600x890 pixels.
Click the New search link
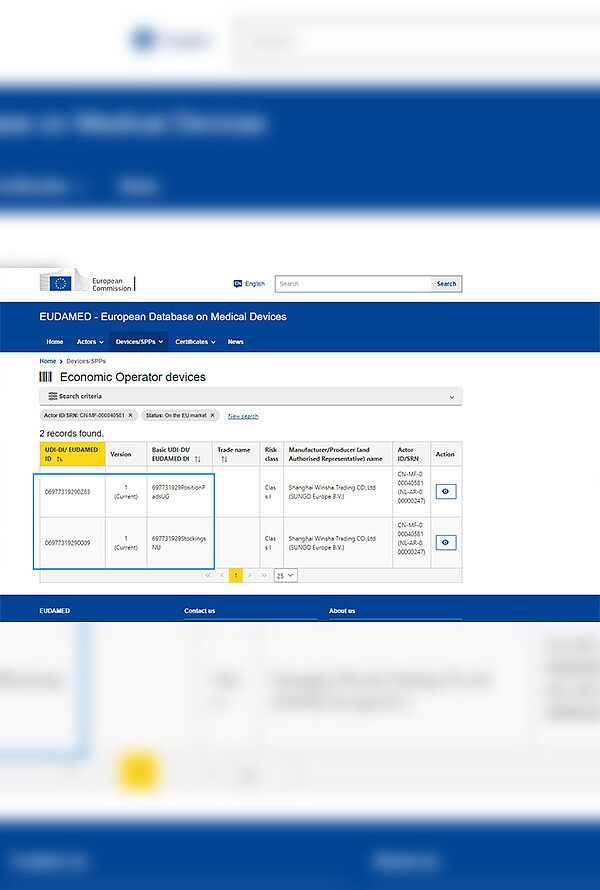click(243, 416)
